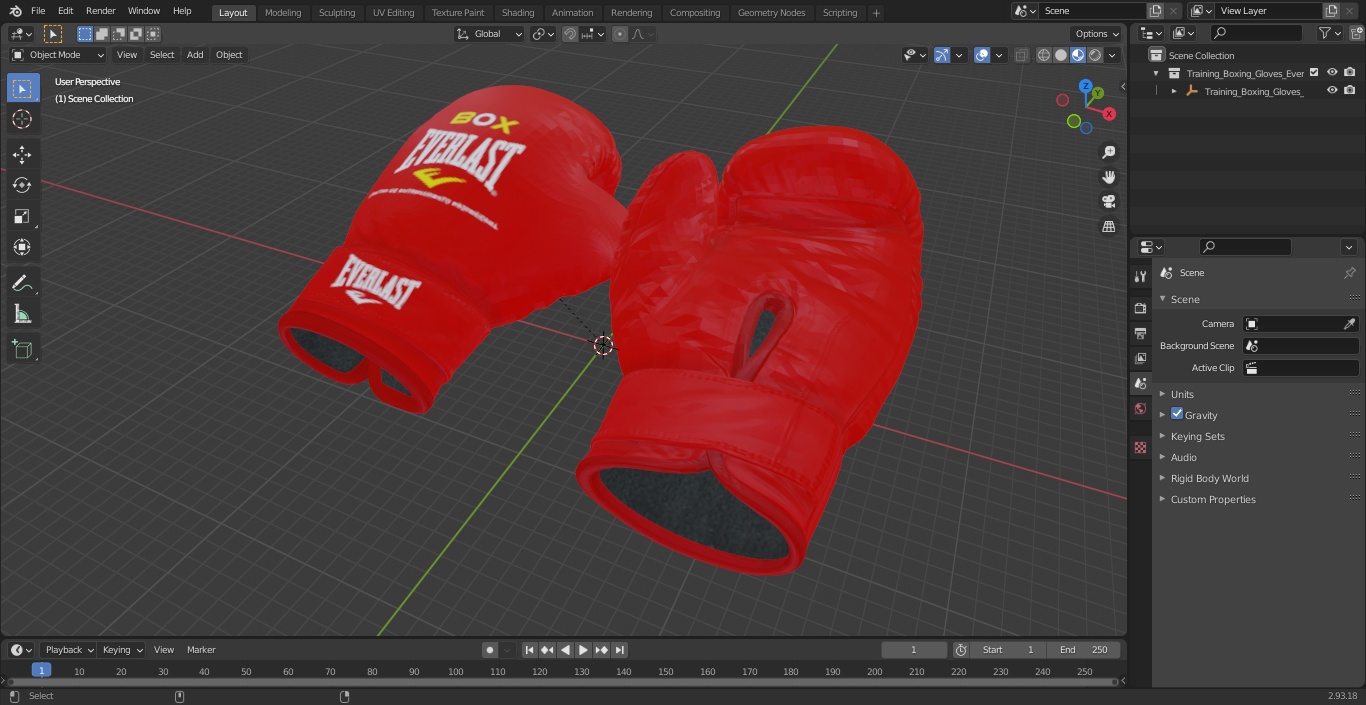Switch to rendered viewport shading
The width and height of the screenshot is (1366, 705).
click(x=1095, y=55)
